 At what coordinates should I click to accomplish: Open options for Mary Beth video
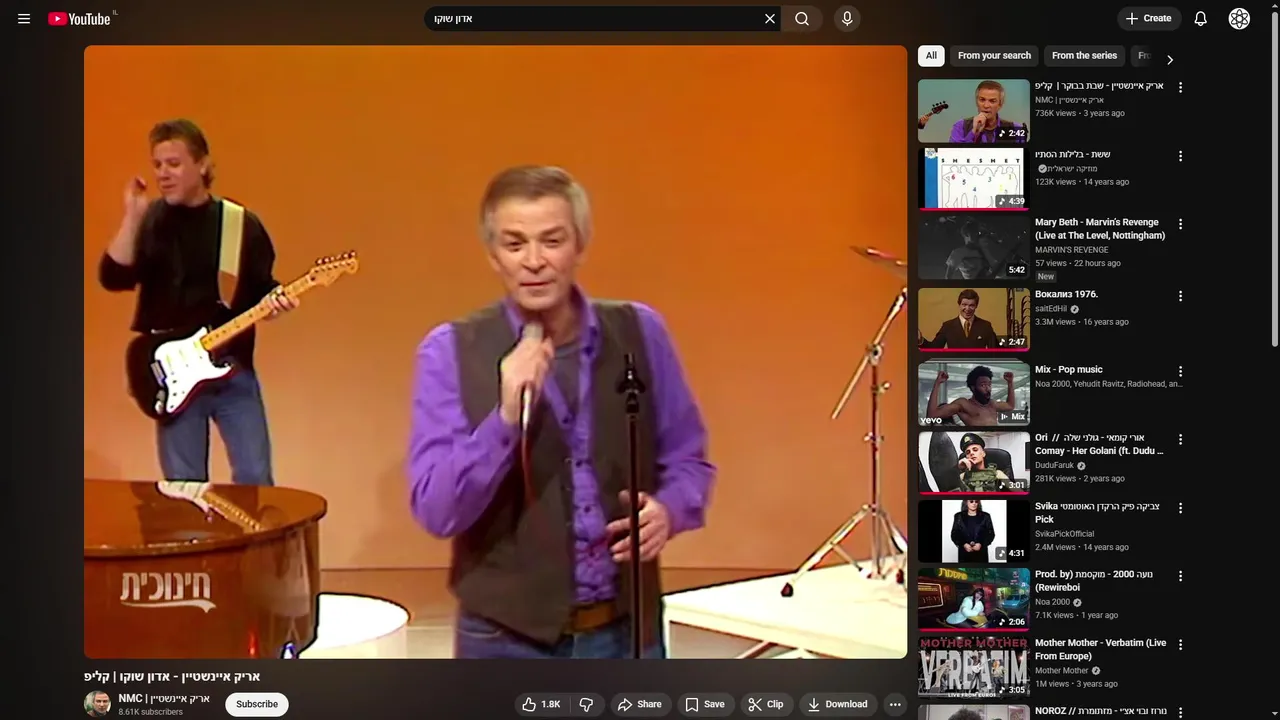[1180, 224]
